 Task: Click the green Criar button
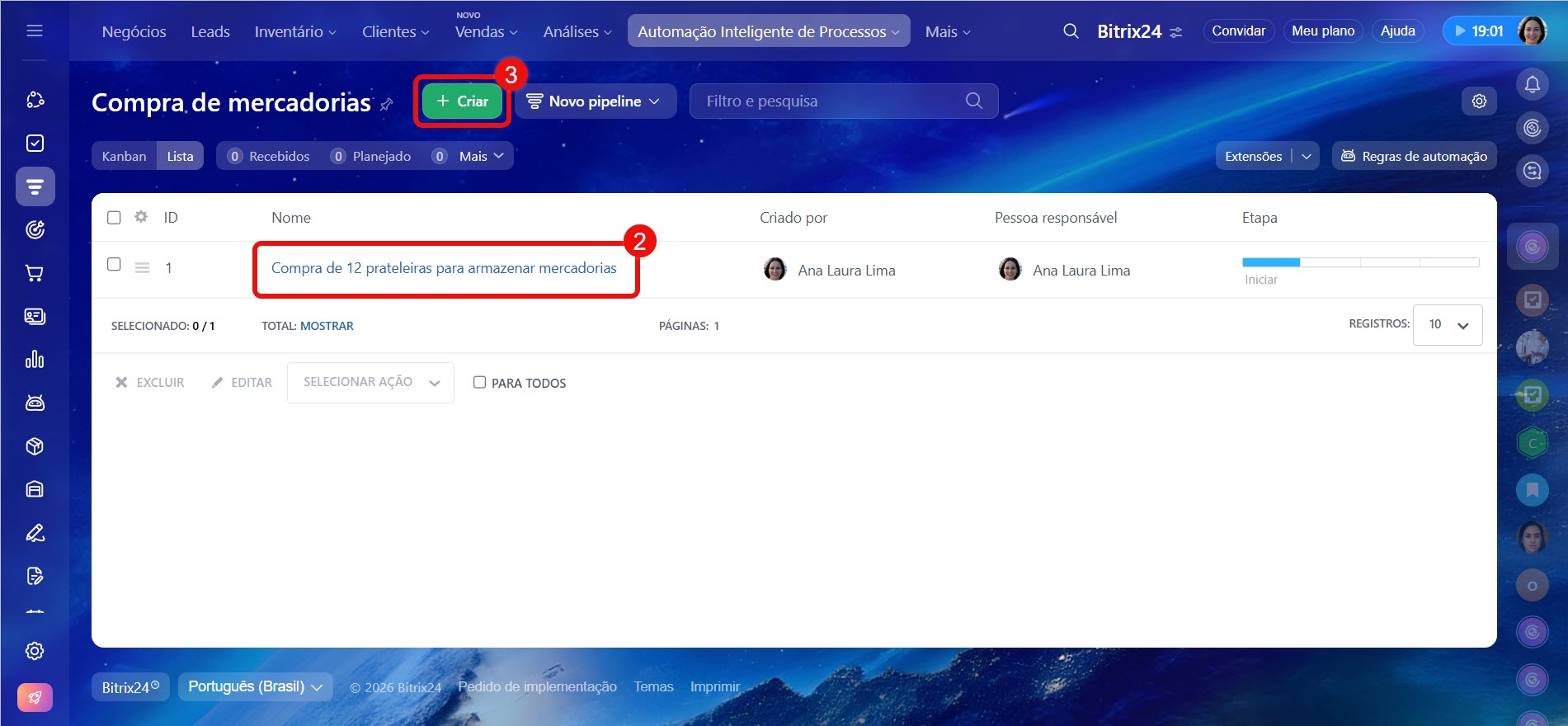pos(462,101)
